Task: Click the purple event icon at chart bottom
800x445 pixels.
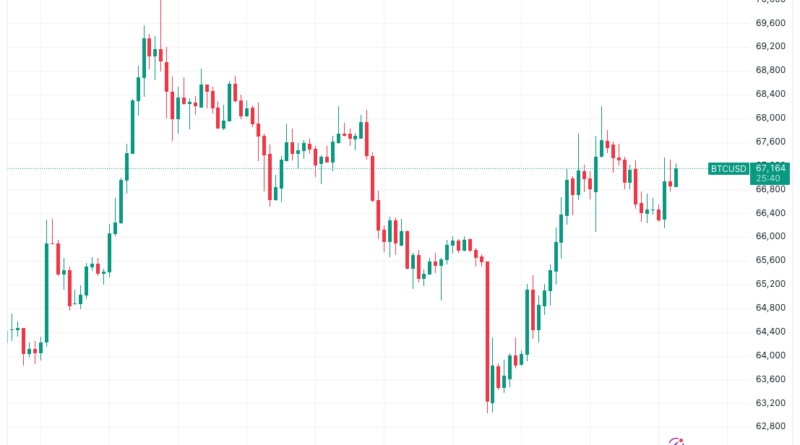Action: coord(677,440)
